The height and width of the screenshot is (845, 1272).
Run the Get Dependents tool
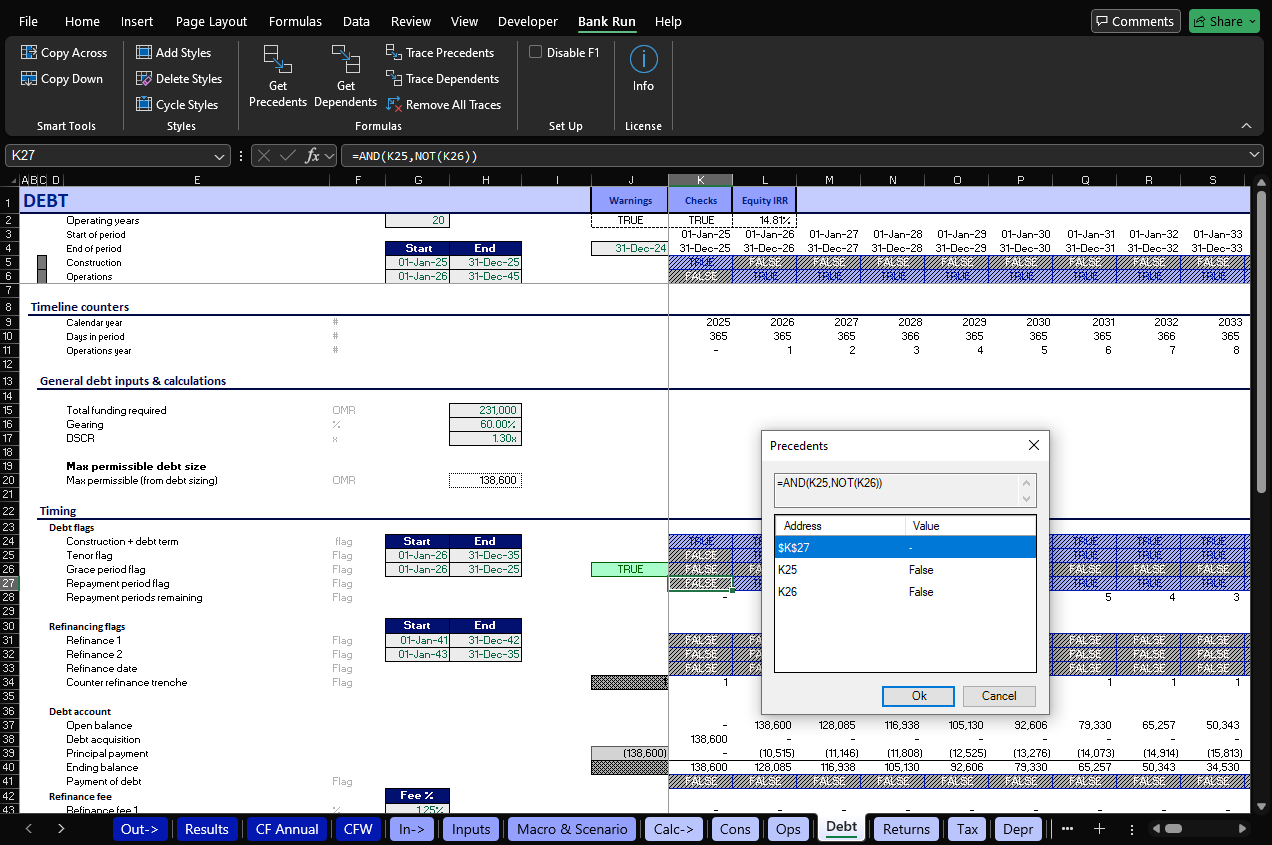click(x=345, y=75)
